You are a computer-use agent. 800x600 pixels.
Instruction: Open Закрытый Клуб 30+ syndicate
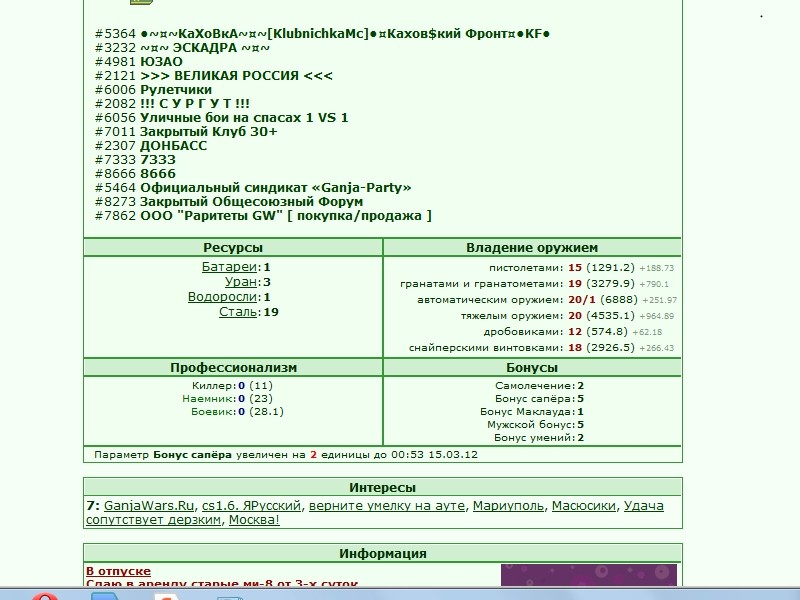pos(209,132)
